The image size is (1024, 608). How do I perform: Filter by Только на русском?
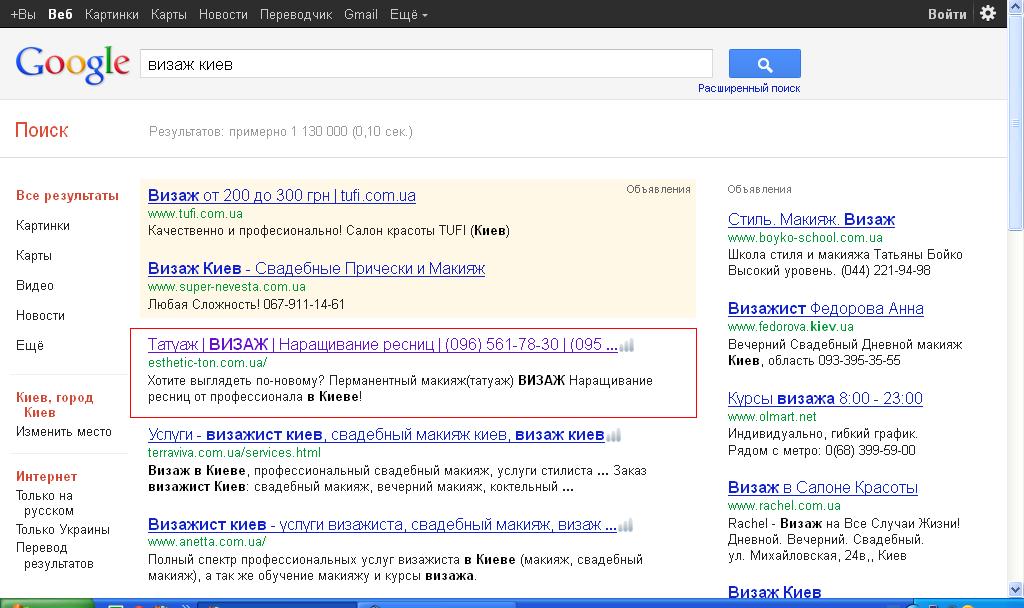[x=44, y=503]
